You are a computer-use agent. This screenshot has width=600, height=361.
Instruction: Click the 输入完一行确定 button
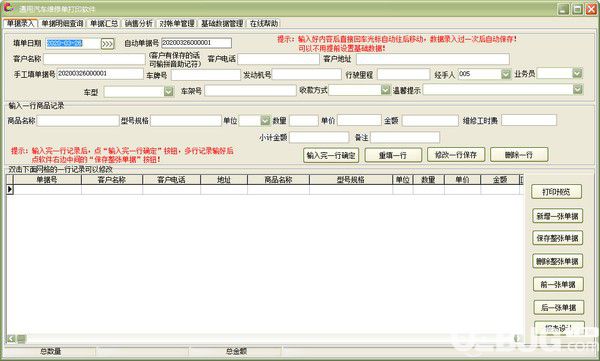click(331, 155)
